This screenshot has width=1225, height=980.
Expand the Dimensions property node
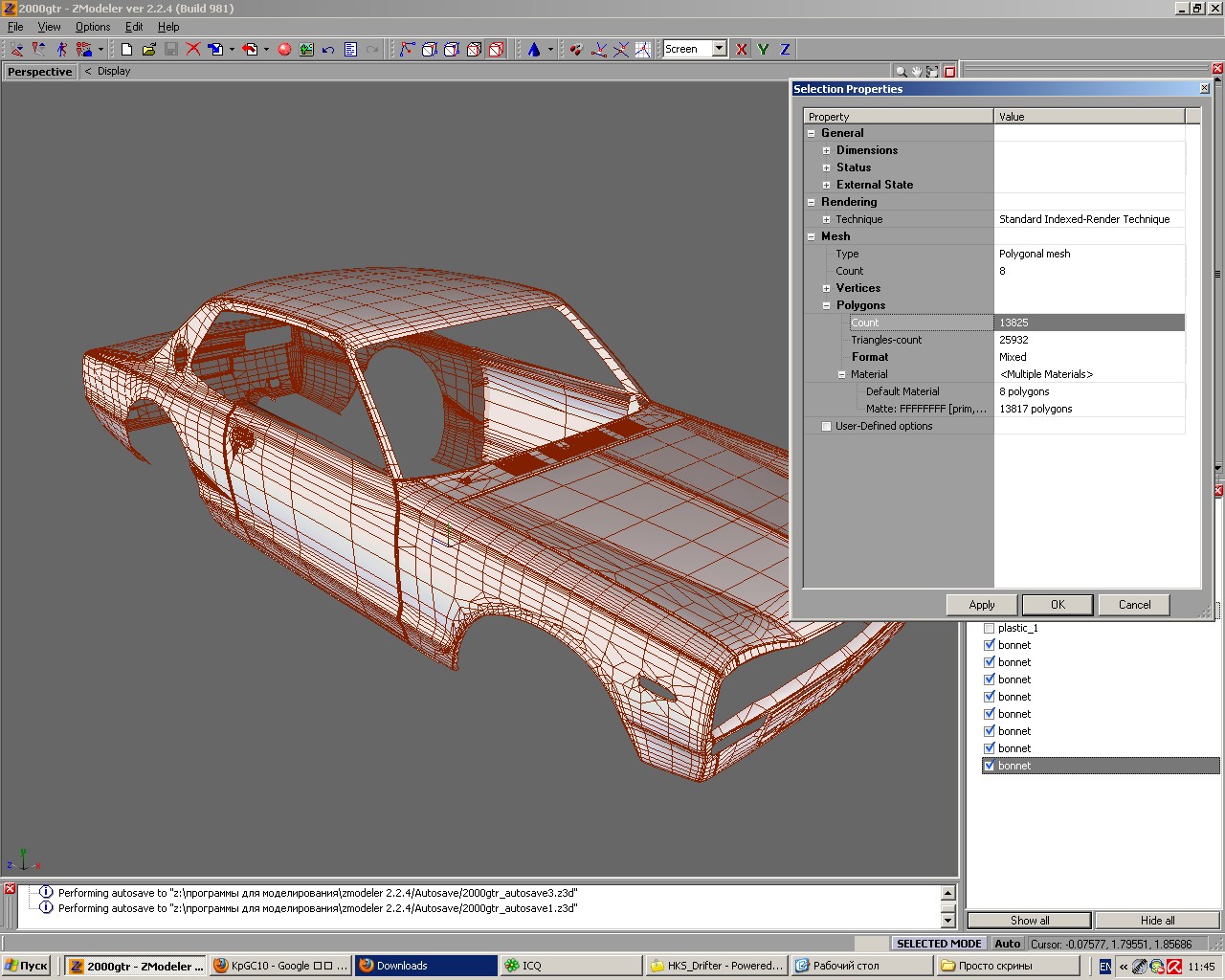827,150
